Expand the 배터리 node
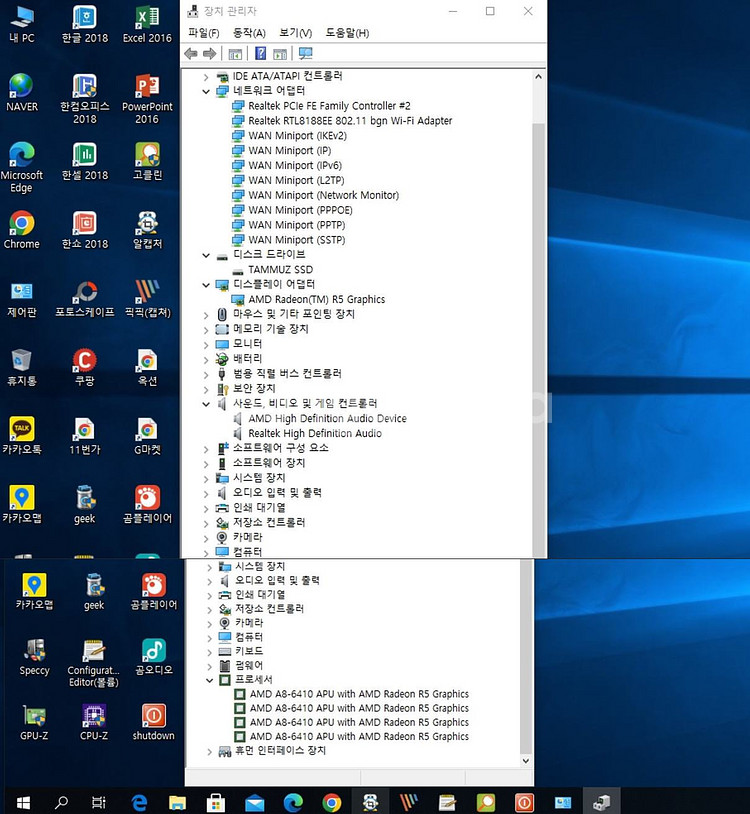Screen dimensions: 750x814 206,360
